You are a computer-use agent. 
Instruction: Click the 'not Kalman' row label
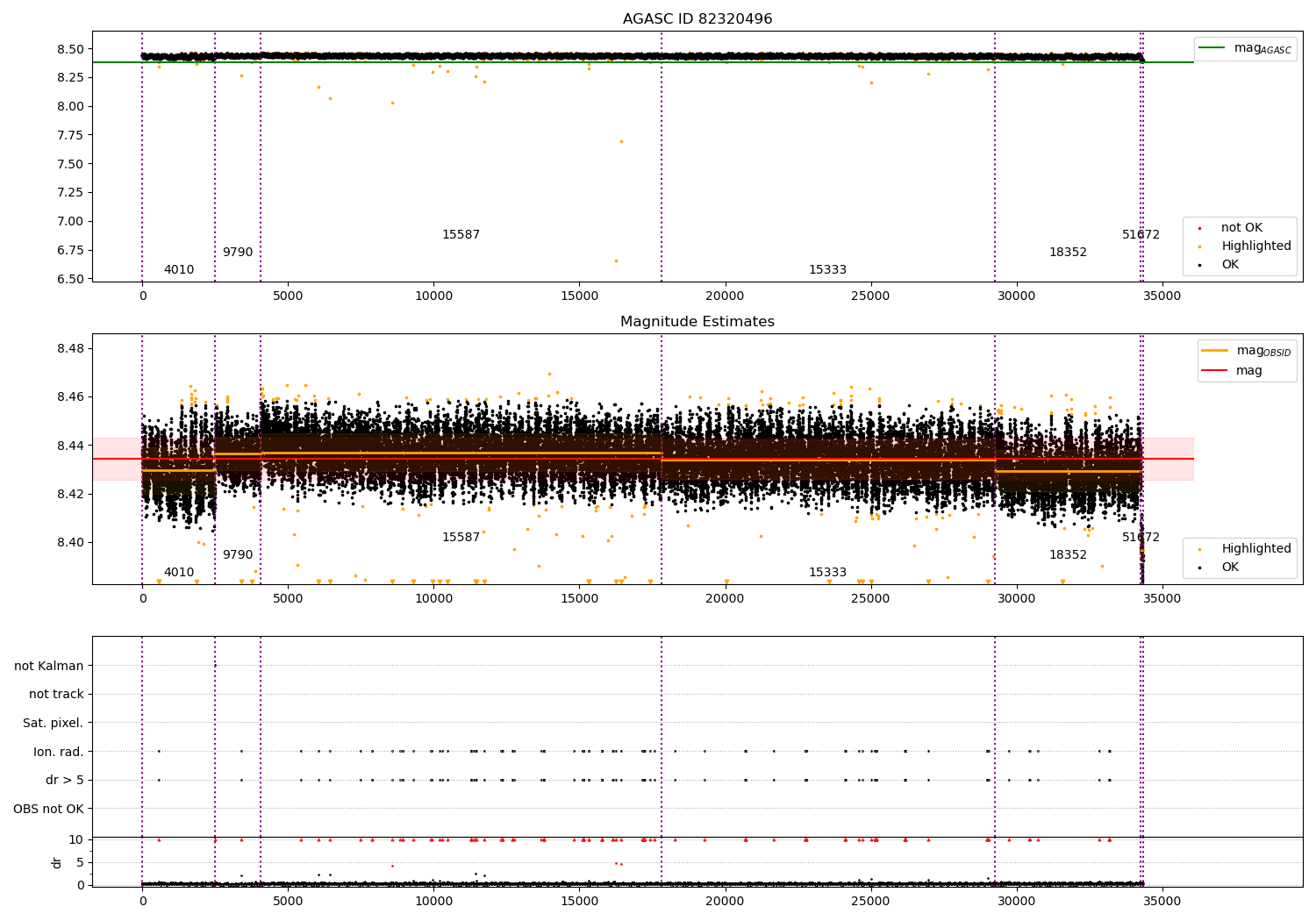(x=49, y=666)
